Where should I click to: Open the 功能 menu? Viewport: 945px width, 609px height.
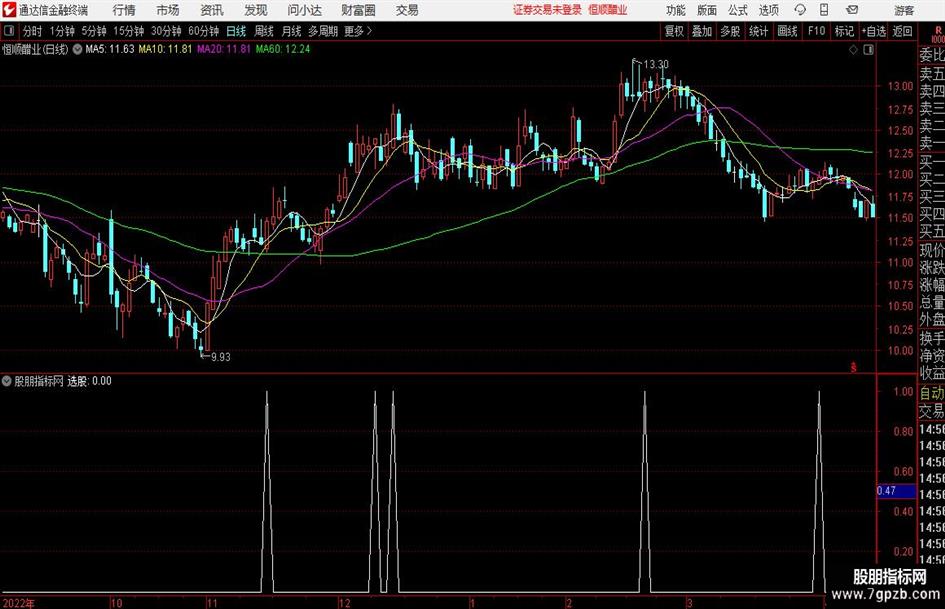(676, 10)
